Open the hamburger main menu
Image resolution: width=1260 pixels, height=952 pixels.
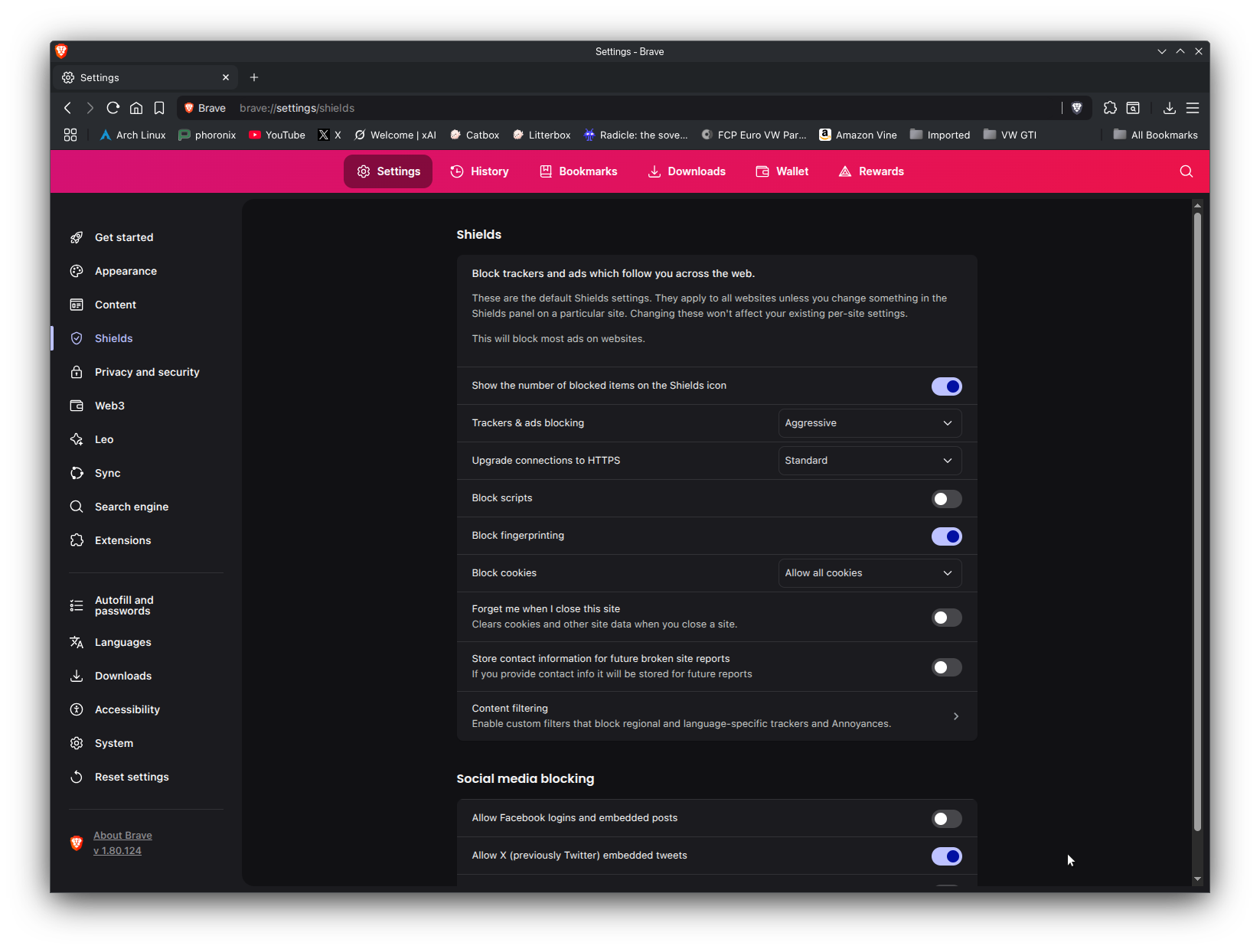tap(1193, 108)
